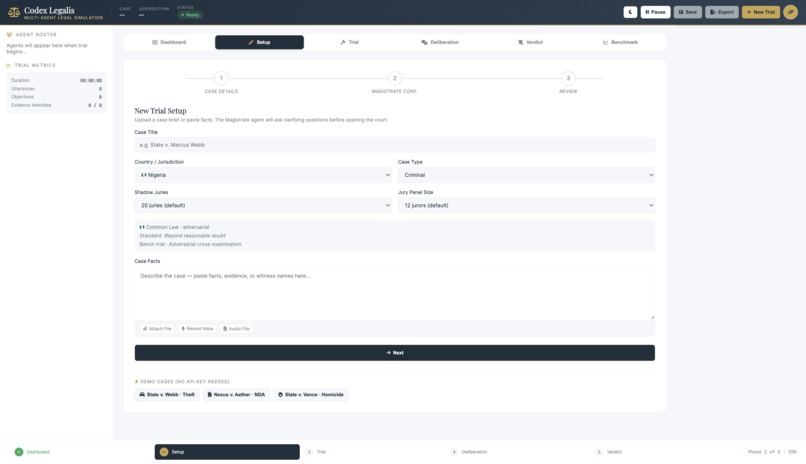Open the Case Type dropdown

coord(526,175)
